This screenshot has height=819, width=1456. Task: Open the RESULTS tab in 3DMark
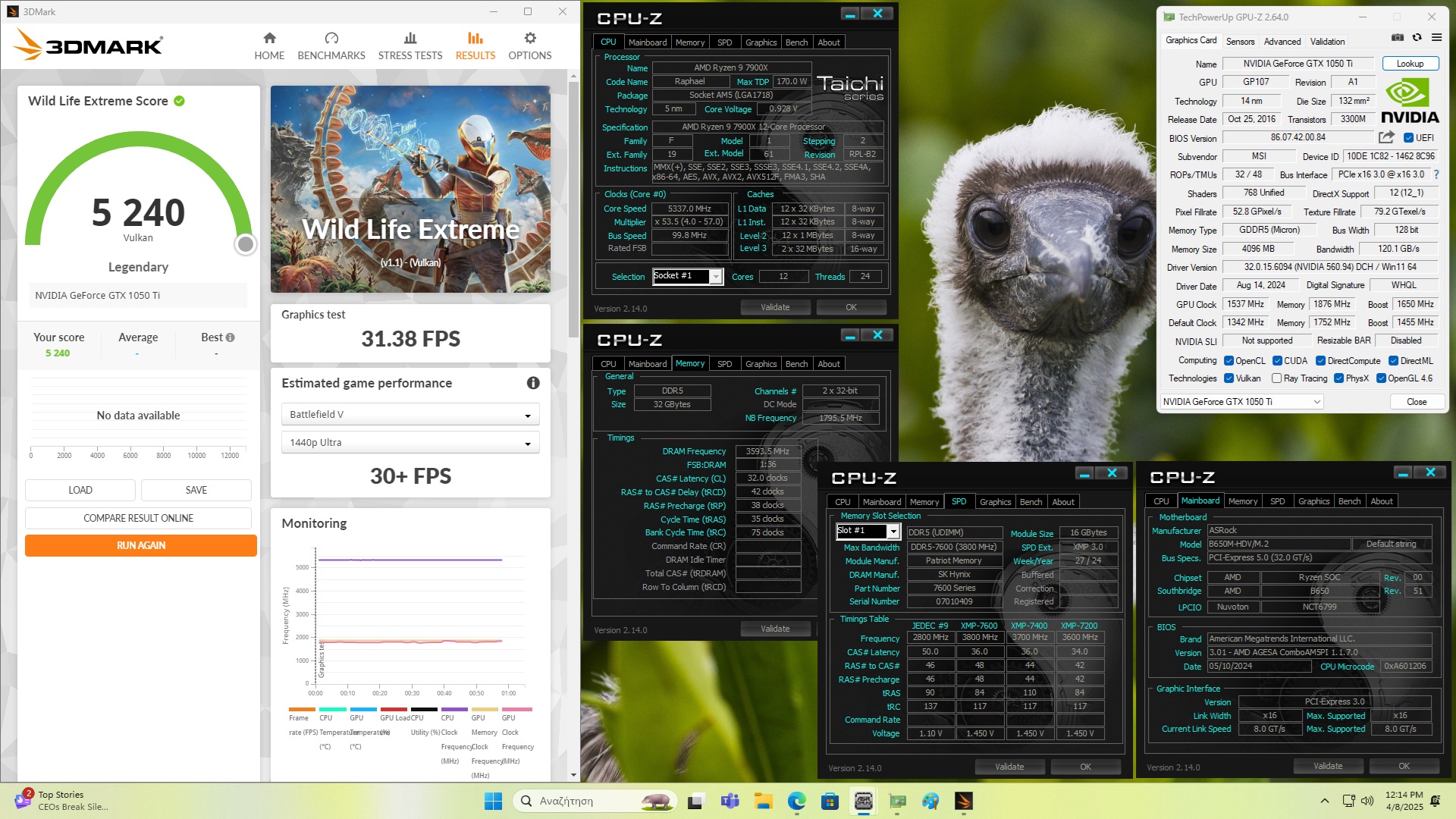(475, 45)
